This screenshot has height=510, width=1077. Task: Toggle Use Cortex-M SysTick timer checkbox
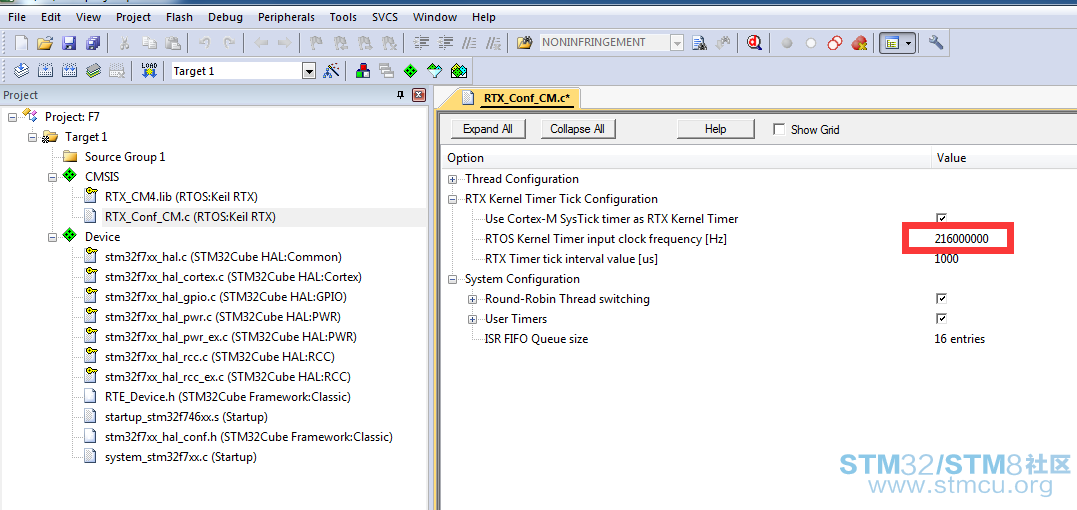[x=941, y=218]
